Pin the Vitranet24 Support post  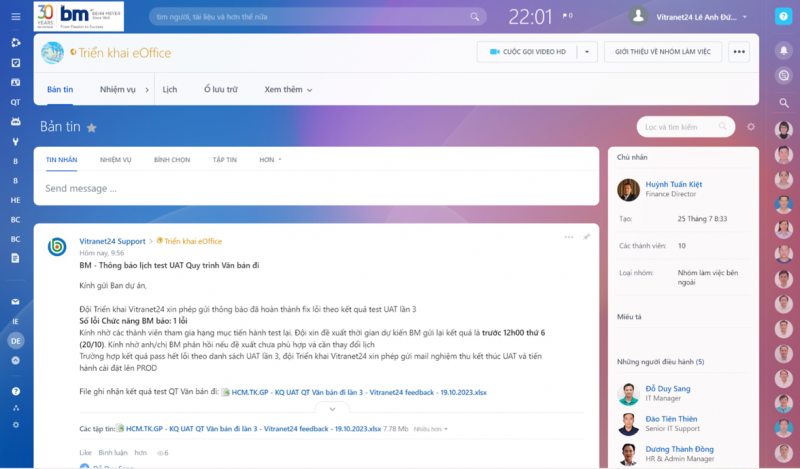click(x=587, y=237)
